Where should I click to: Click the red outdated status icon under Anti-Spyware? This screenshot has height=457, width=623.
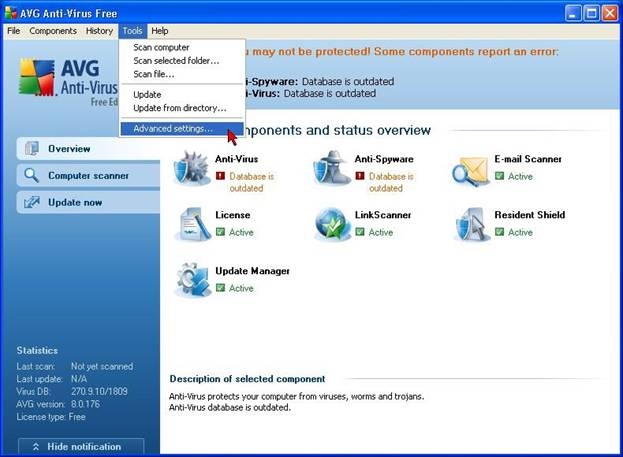tap(360, 176)
